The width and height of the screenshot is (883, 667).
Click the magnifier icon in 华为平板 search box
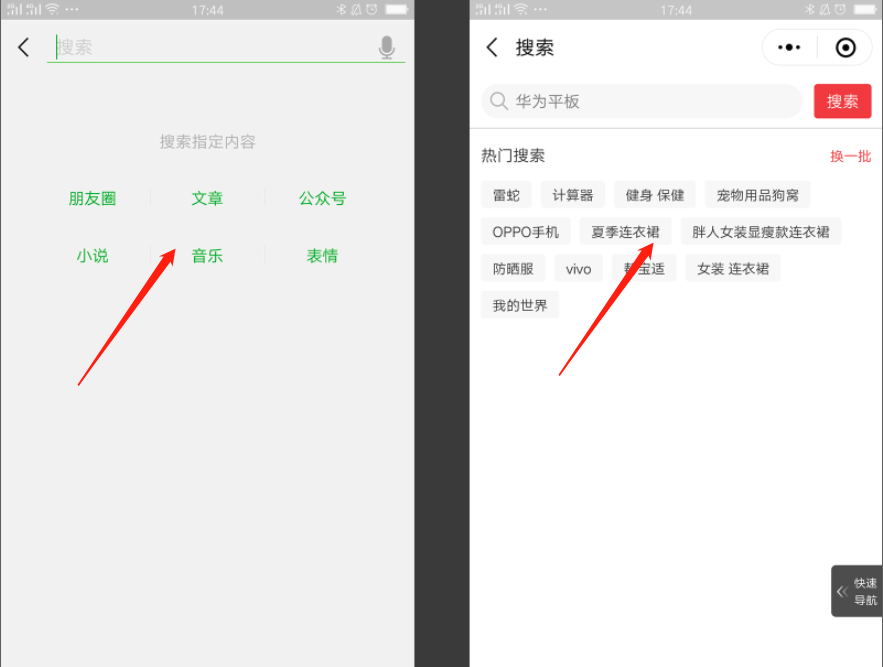[x=499, y=101]
